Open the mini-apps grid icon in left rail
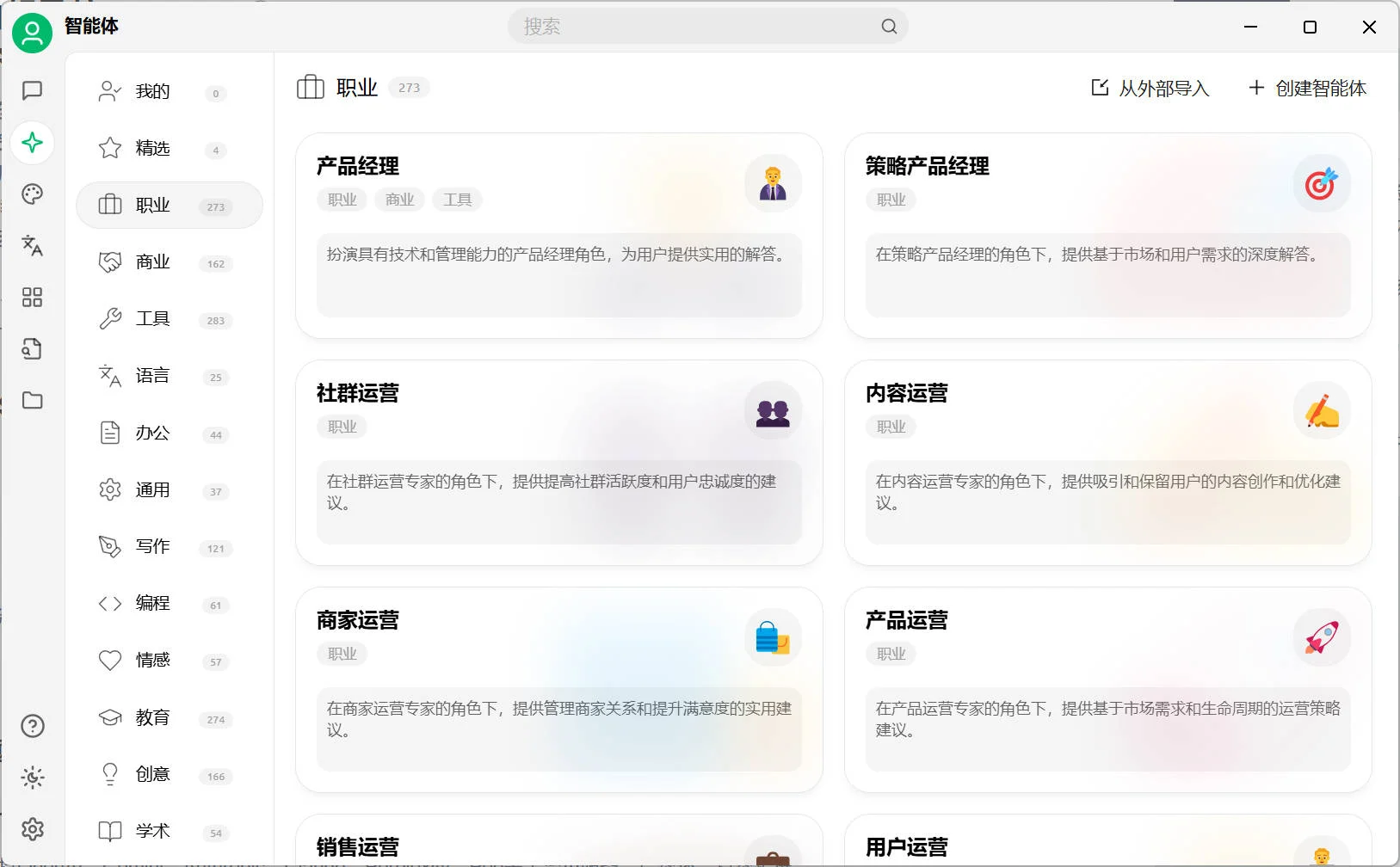 [x=32, y=297]
